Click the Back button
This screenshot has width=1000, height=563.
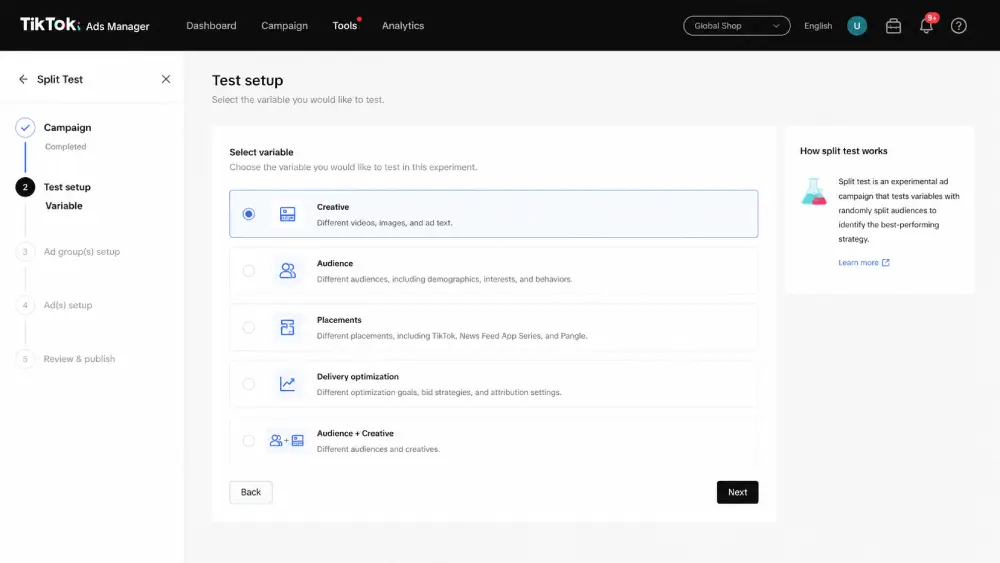(251, 492)
